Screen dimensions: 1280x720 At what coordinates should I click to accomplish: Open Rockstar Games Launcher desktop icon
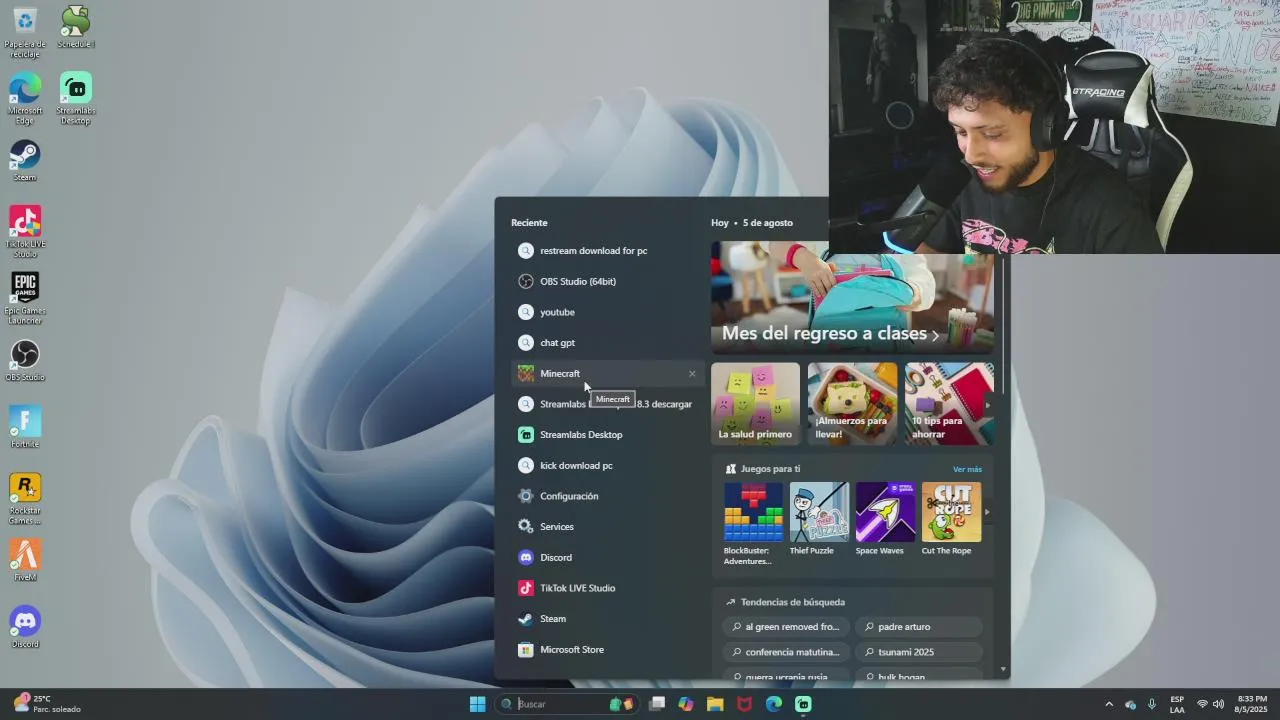pos(25,498)
